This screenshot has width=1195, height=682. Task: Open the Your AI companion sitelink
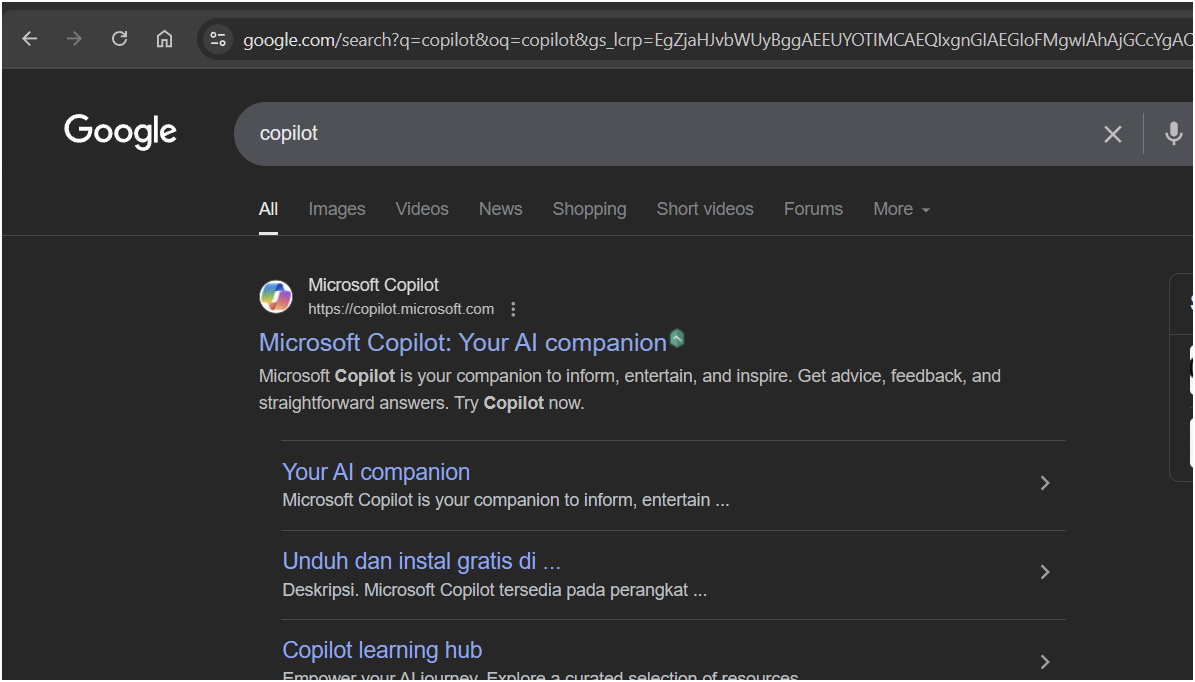[376, 472]
